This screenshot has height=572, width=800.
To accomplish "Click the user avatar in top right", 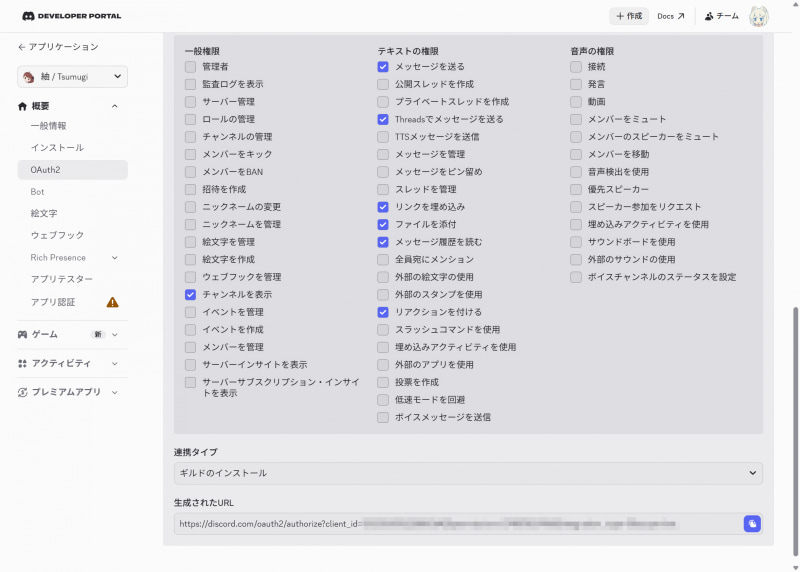I will (759, 16).
